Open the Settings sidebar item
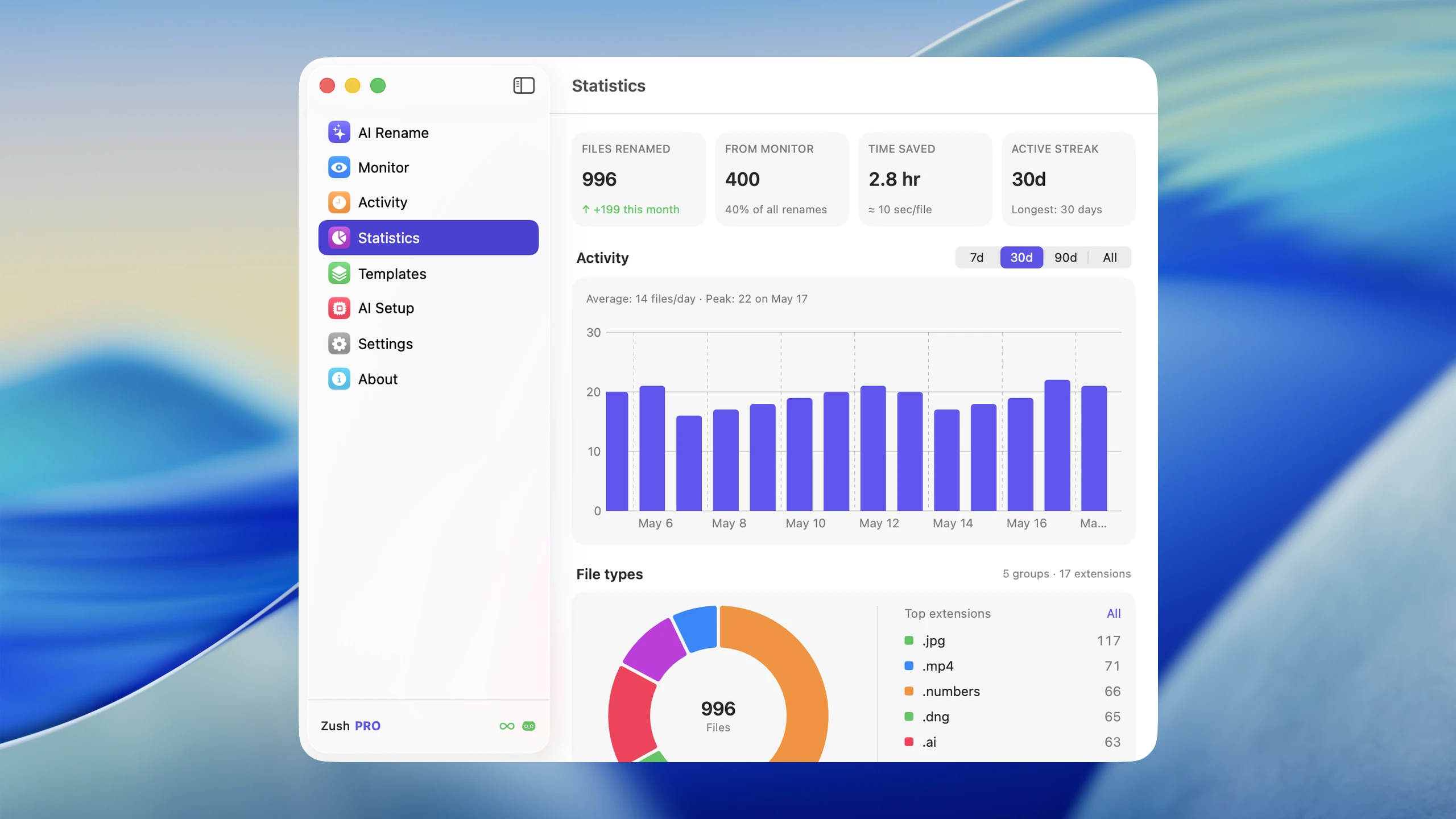Screen dimensions: 1456x819 click(428, 344)
